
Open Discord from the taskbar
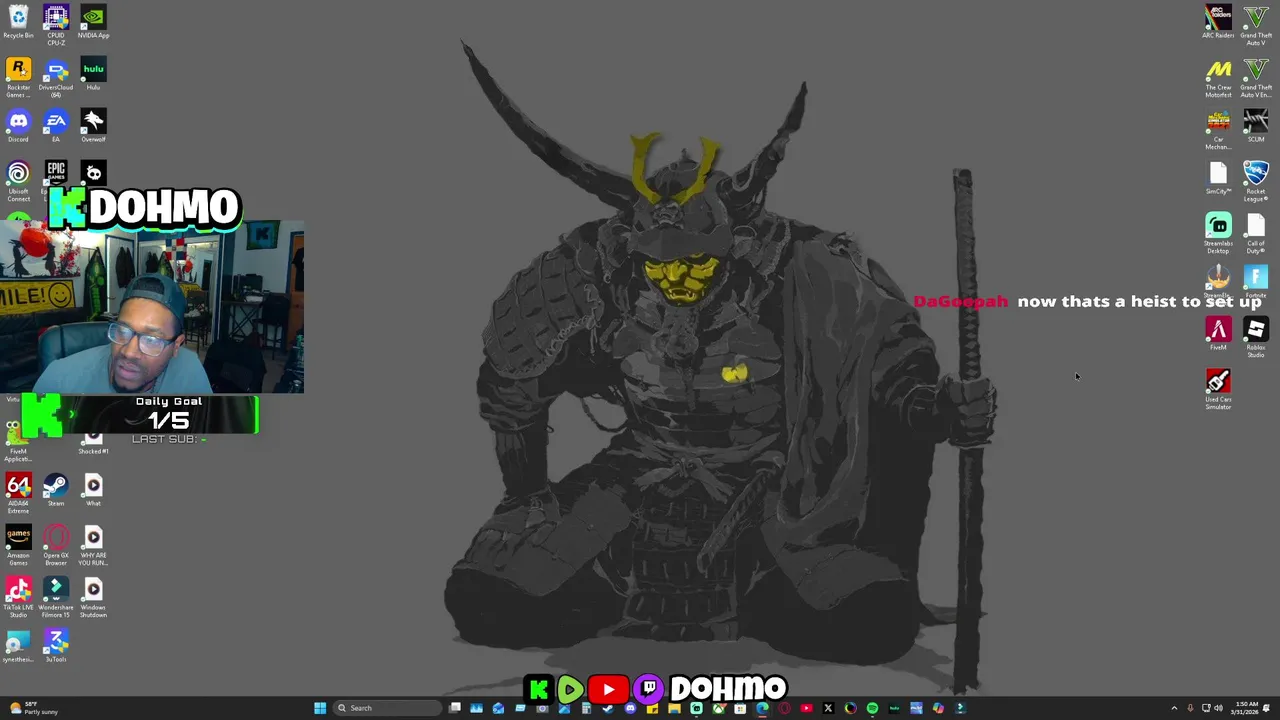631,708
